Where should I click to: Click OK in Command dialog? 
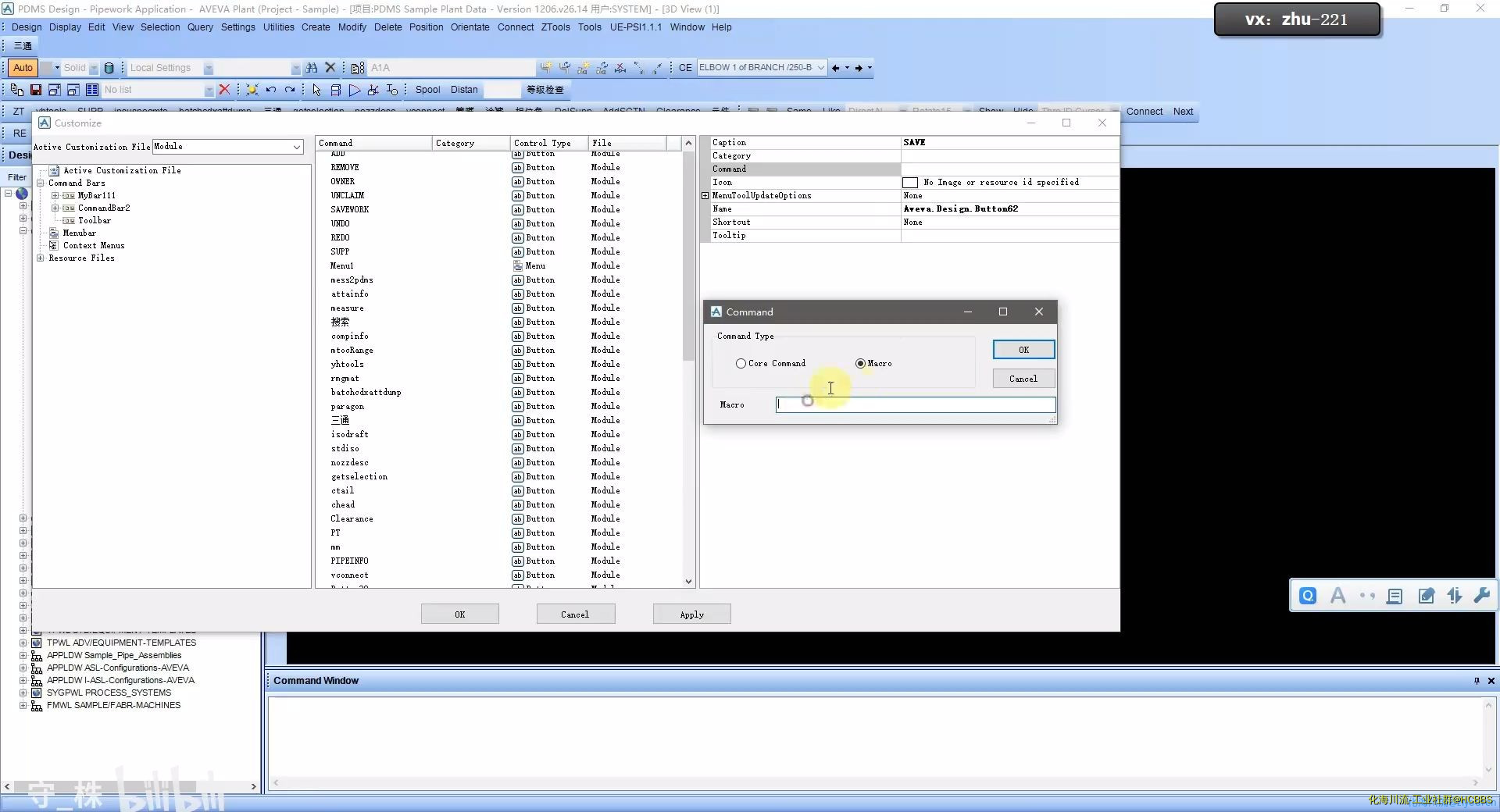click(1023, 350)
